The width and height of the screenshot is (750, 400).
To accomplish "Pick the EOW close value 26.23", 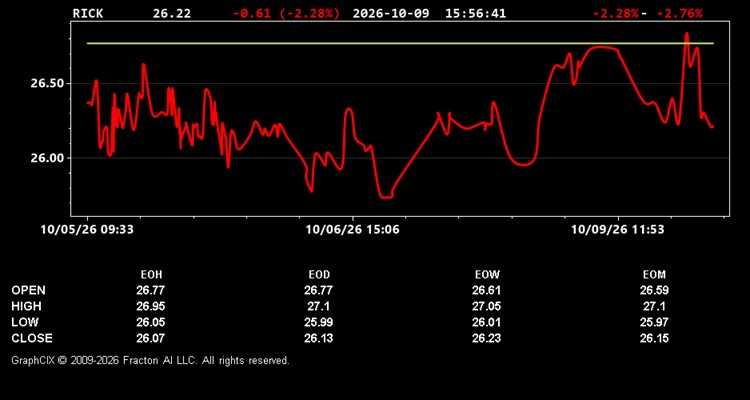I will pos(486,338).
